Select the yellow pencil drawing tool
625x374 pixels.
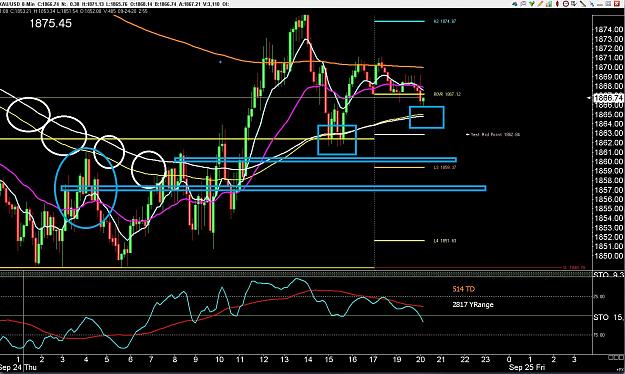tap(540, 4)
